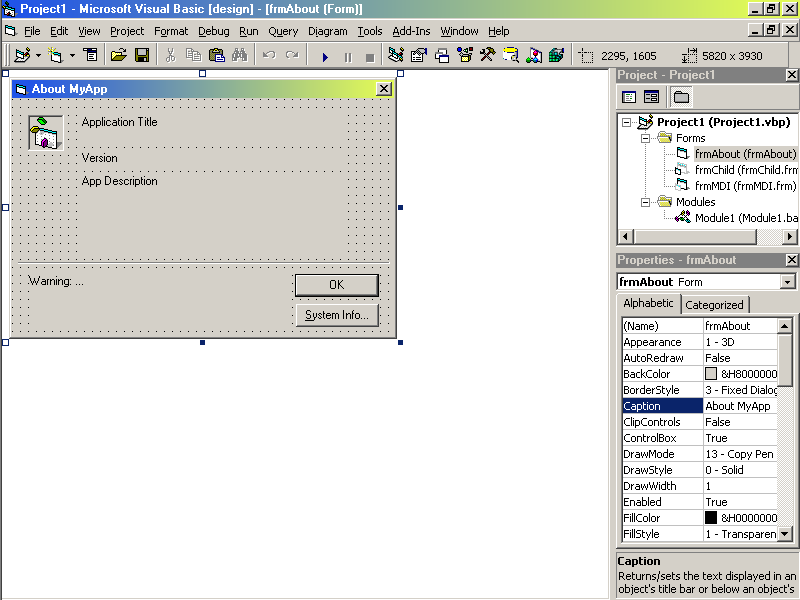Click the End stop toolbar button
Image resolution: width=800 pixels, height=600 pixels.
tap(370, 57)
